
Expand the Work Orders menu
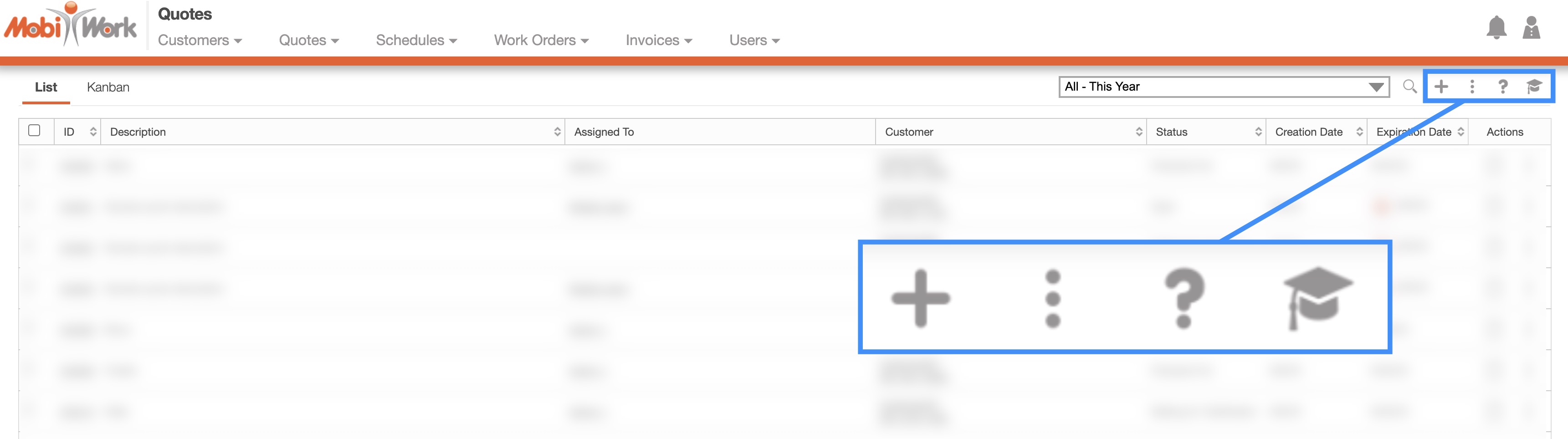coord(541,40)
